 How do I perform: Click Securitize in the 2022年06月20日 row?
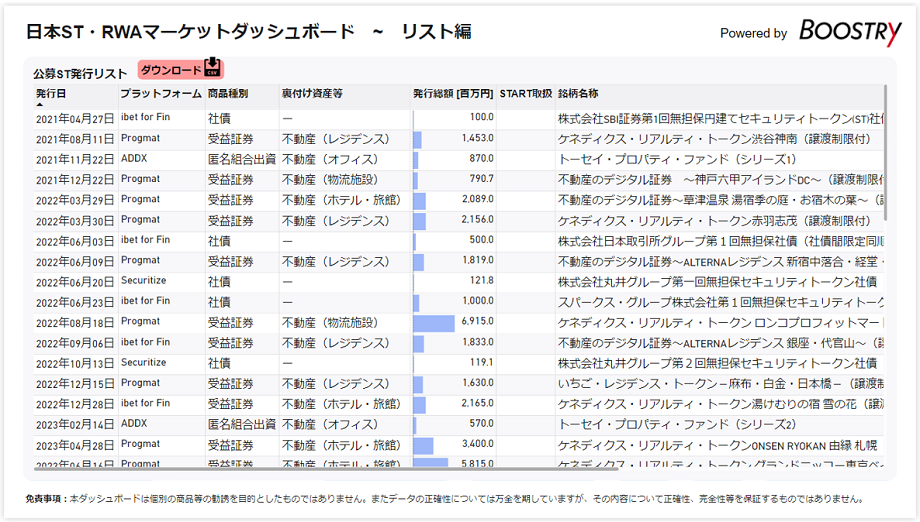tap(143, 280)
